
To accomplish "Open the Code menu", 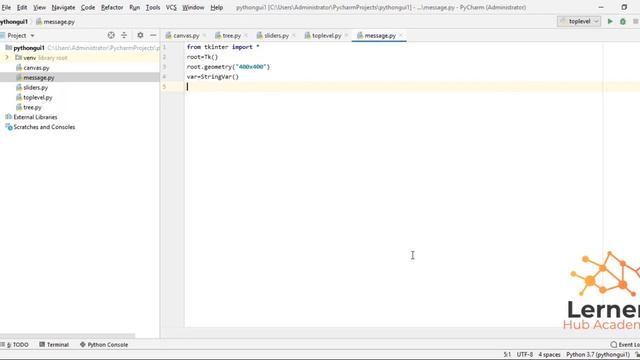I will [x=88, y=7].
